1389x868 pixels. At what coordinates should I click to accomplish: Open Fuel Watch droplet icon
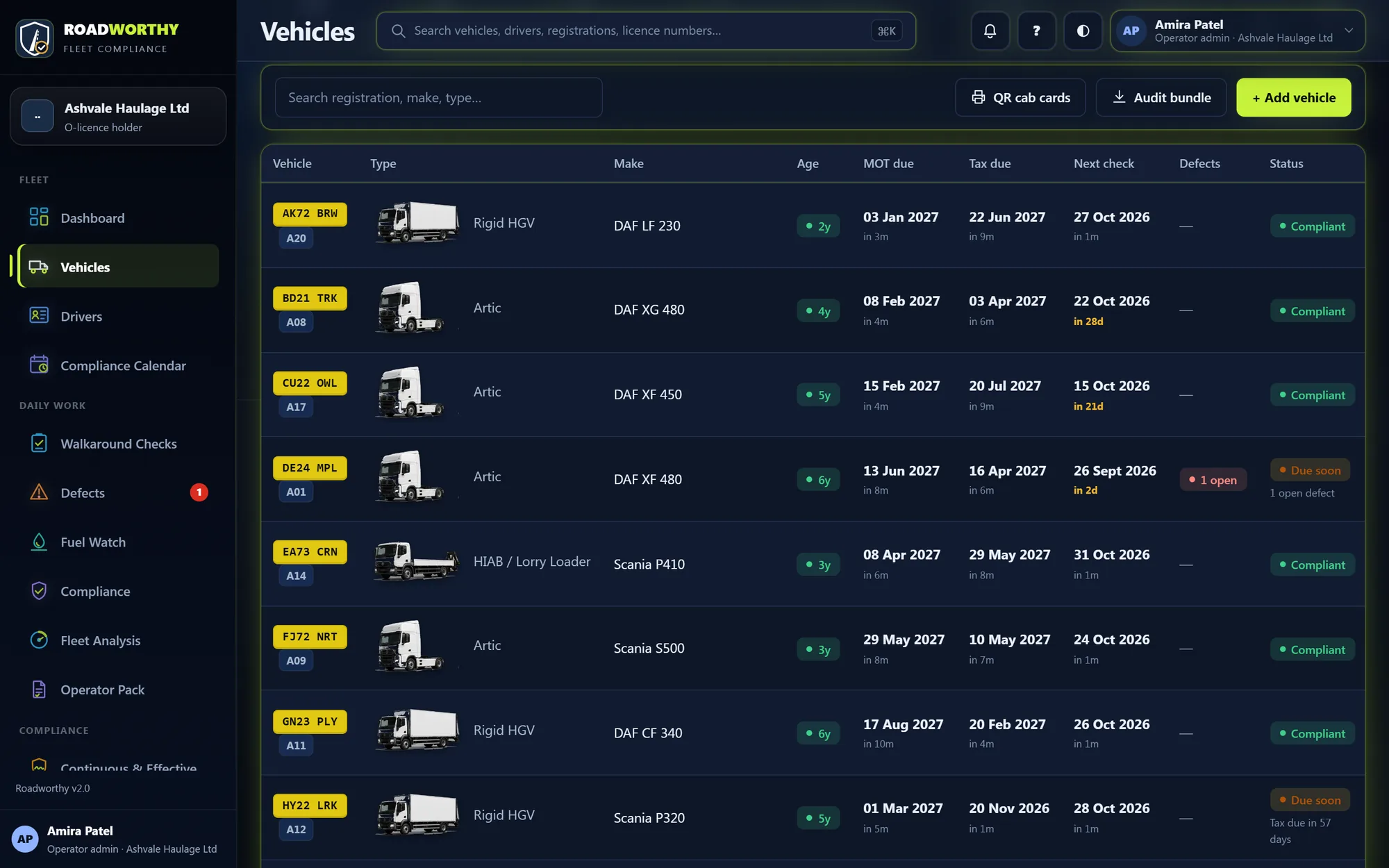coord(39,542)
